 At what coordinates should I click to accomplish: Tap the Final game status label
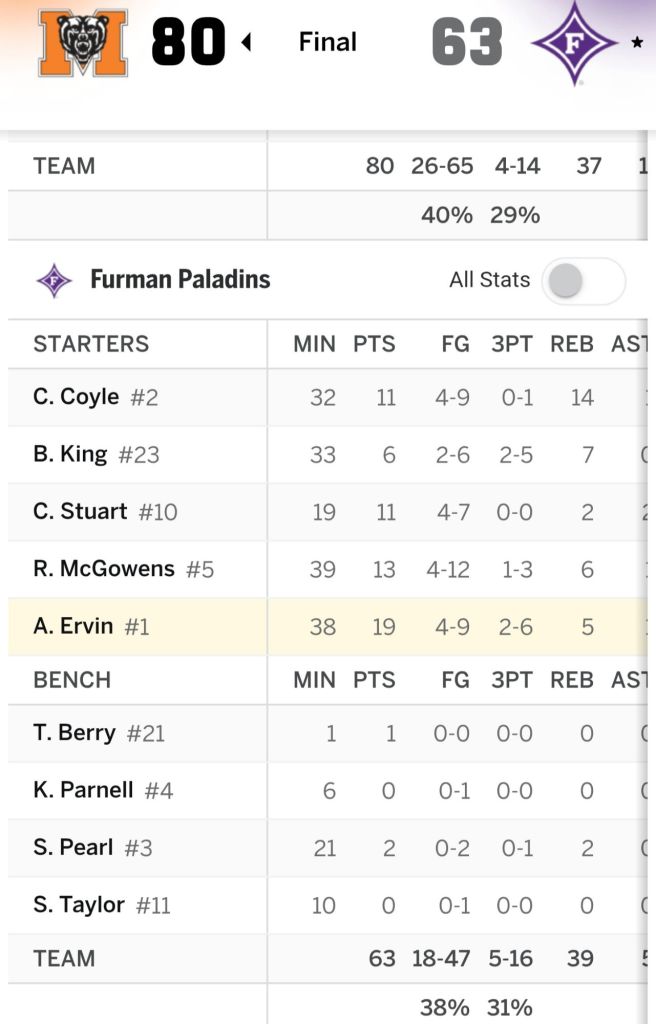pos(328,42)
